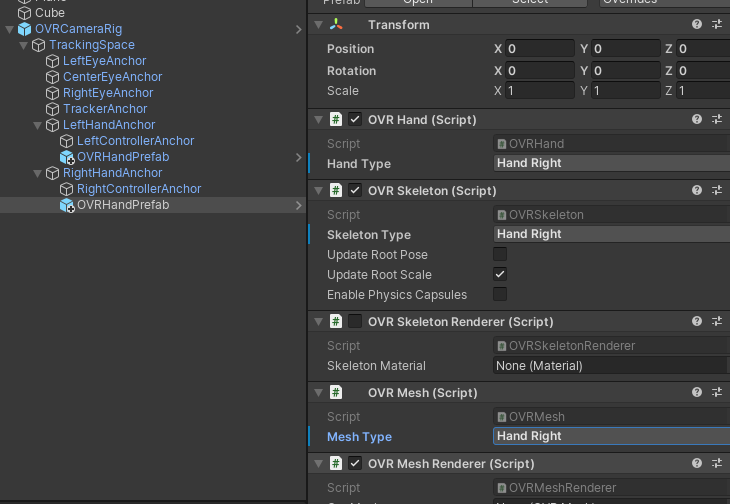Click the LeftHandAnchor object icon
The width and height of the screenshot is (730, 504).
(x=52, y=125)
